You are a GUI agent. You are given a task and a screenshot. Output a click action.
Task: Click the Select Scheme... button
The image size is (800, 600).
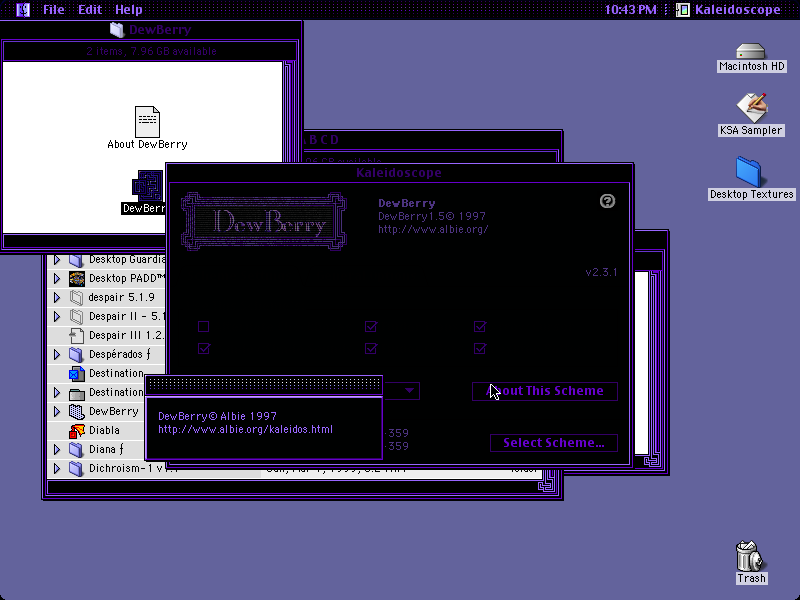click(554, 443)
